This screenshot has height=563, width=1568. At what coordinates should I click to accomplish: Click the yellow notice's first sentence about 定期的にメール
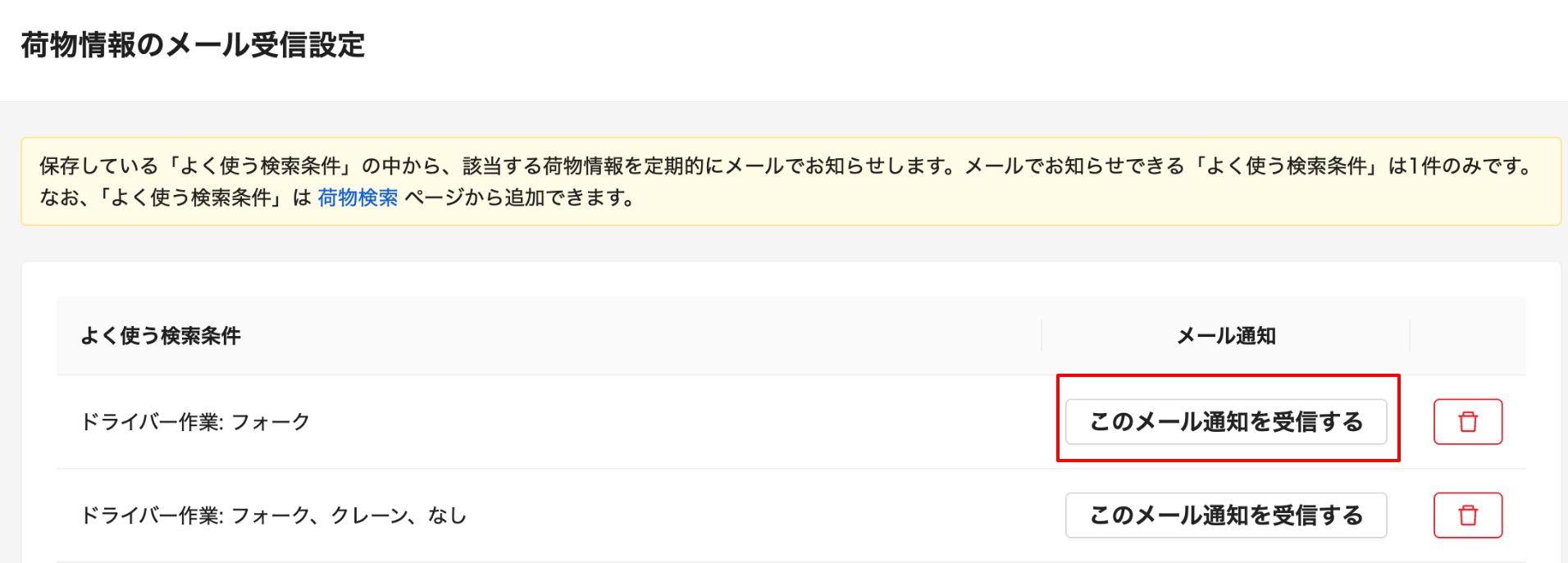point(498,166)
